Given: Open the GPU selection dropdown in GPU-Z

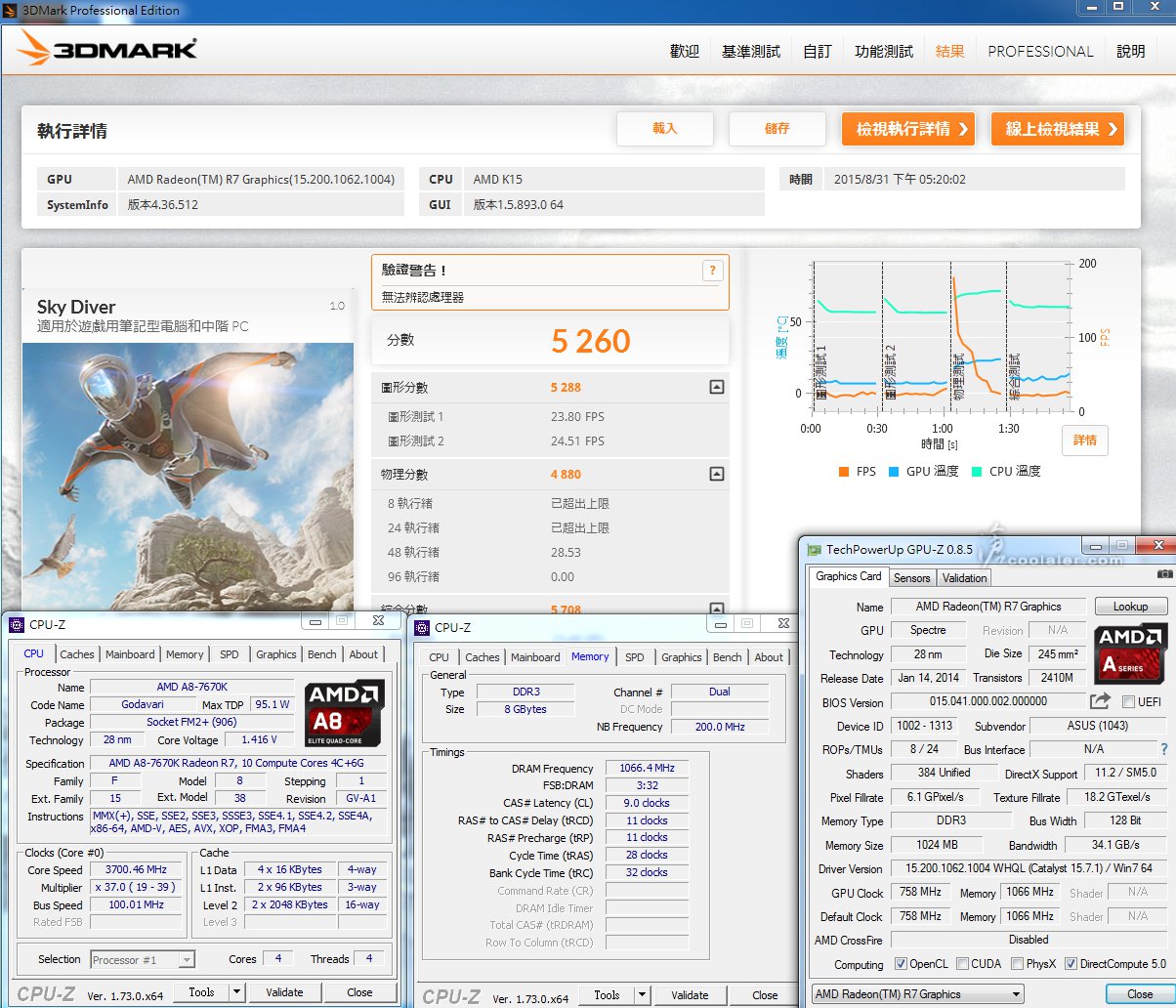Looking at the screenshot, I should 918,994.
